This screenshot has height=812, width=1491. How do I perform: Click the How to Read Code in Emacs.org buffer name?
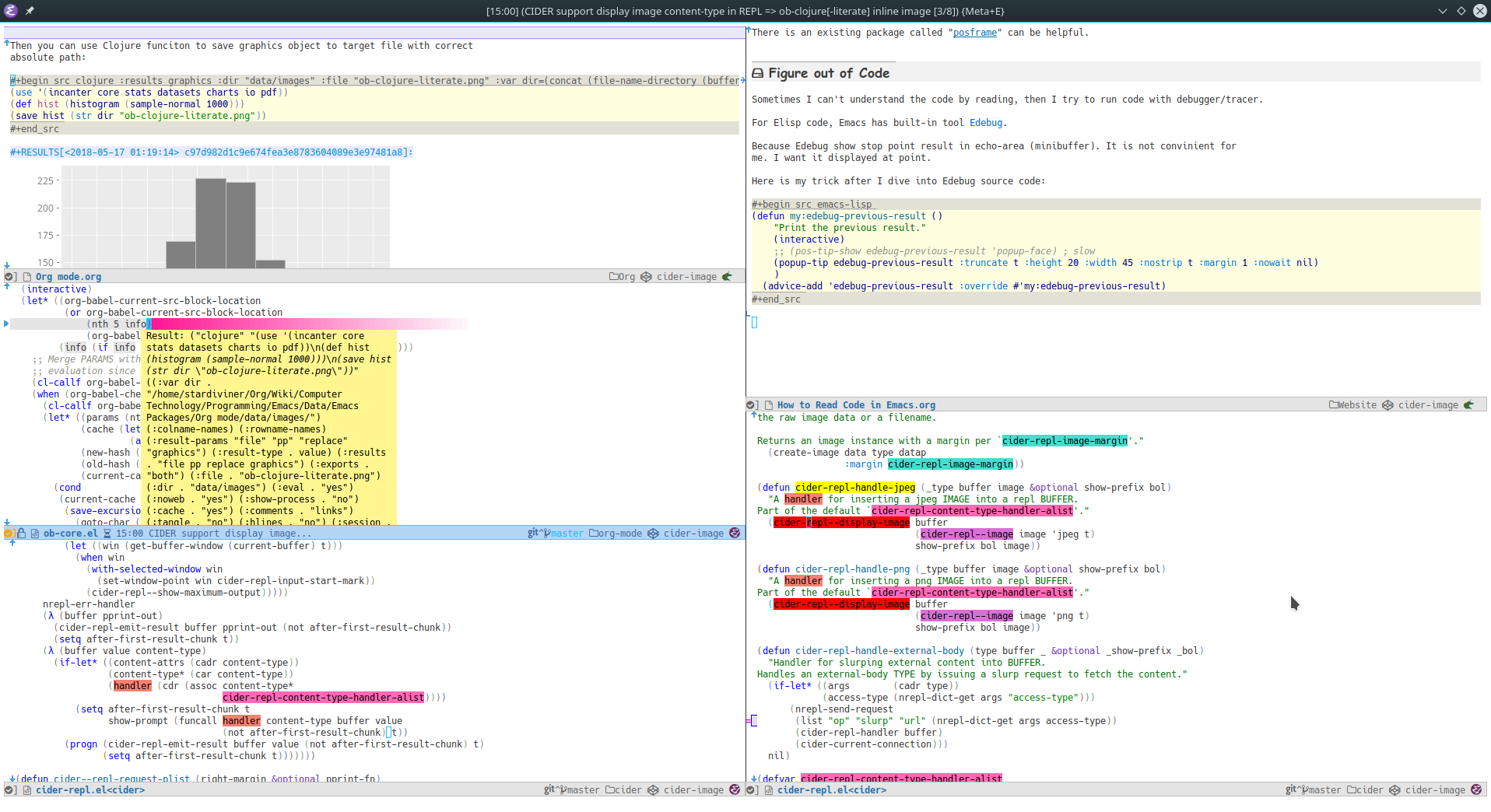click(x=856, y=405)
